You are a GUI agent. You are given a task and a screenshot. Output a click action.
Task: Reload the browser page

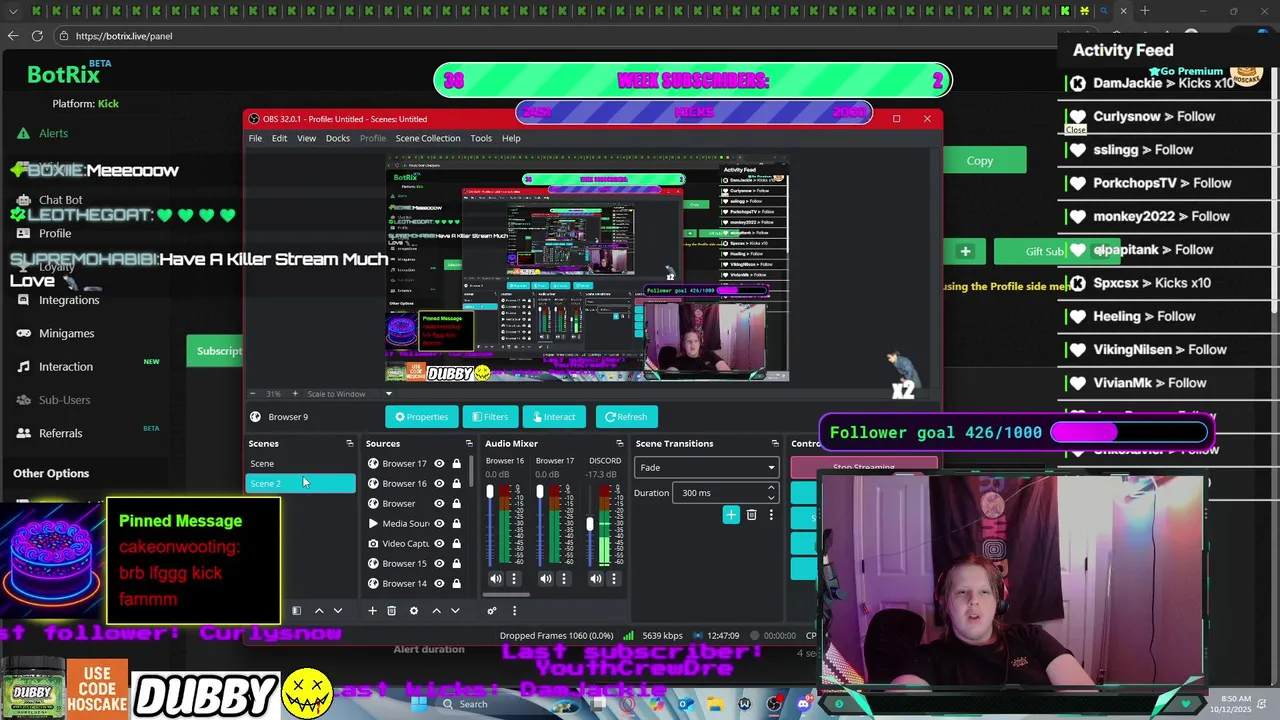coord(37,36)
